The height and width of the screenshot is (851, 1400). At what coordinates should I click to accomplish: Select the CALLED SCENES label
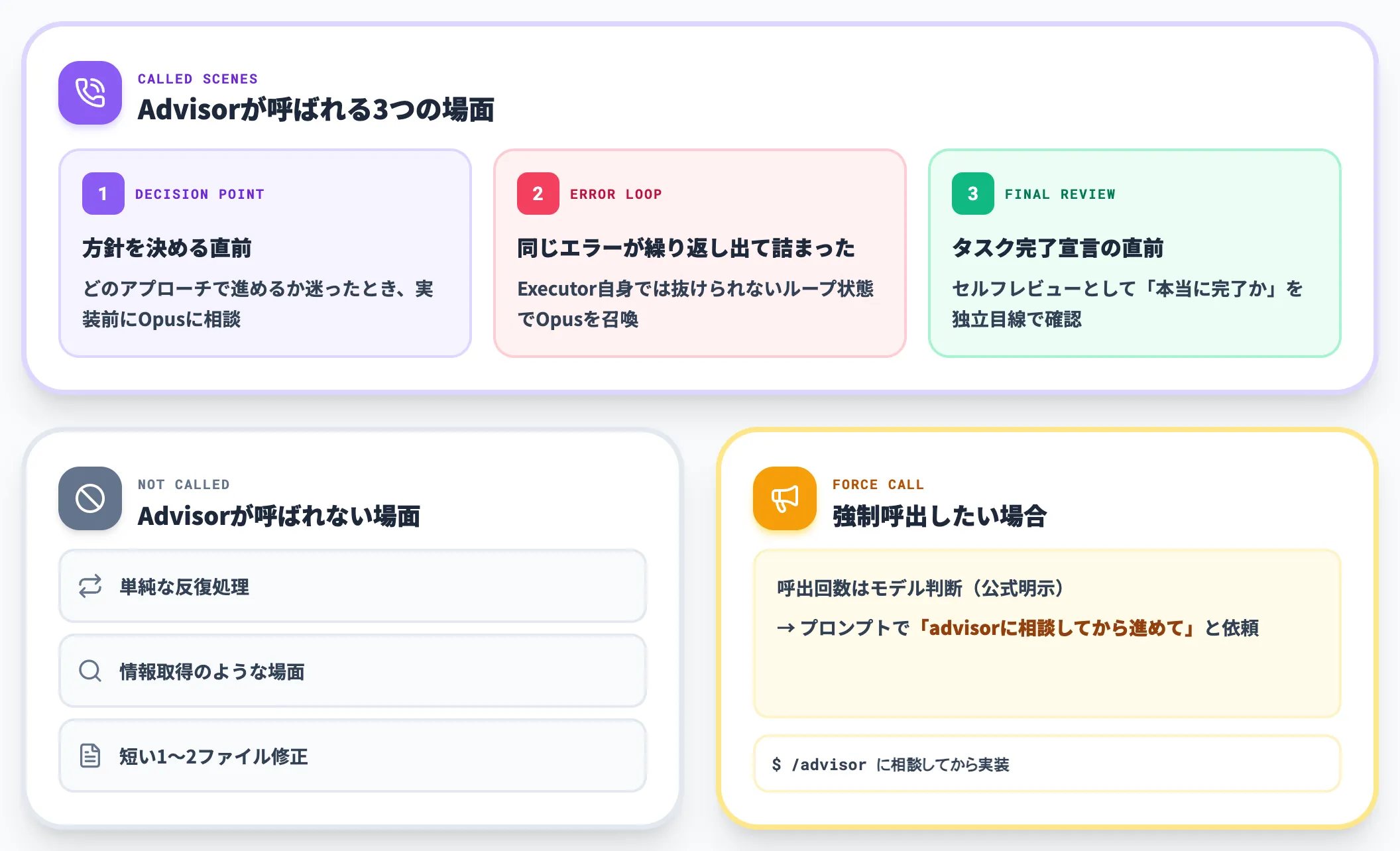[x=198, y=79]
